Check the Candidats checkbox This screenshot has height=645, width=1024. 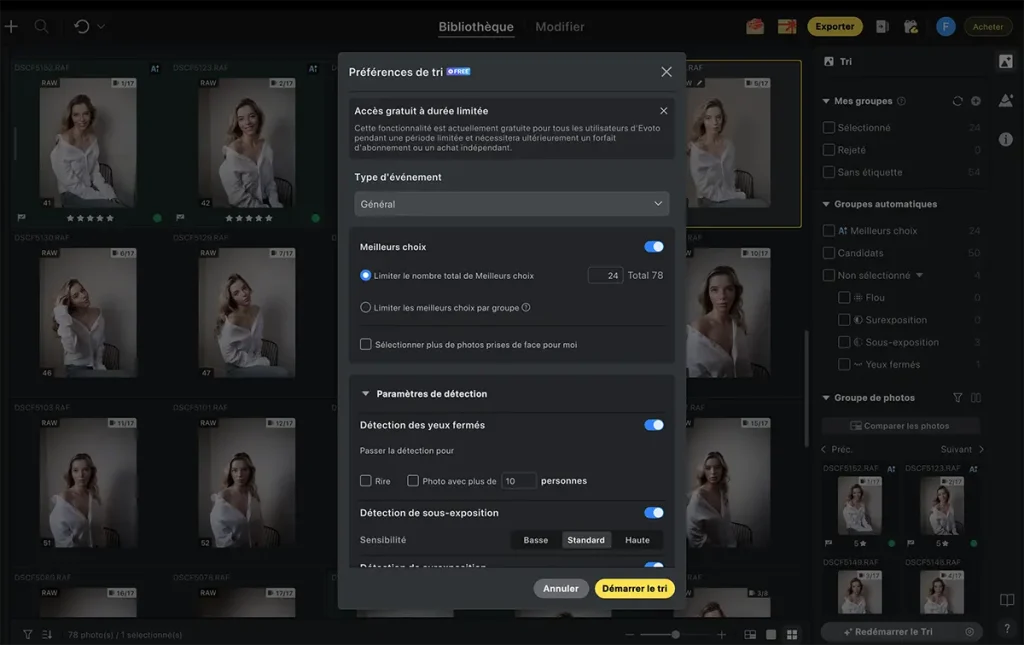pyautogui.click(x=829, y=253)
